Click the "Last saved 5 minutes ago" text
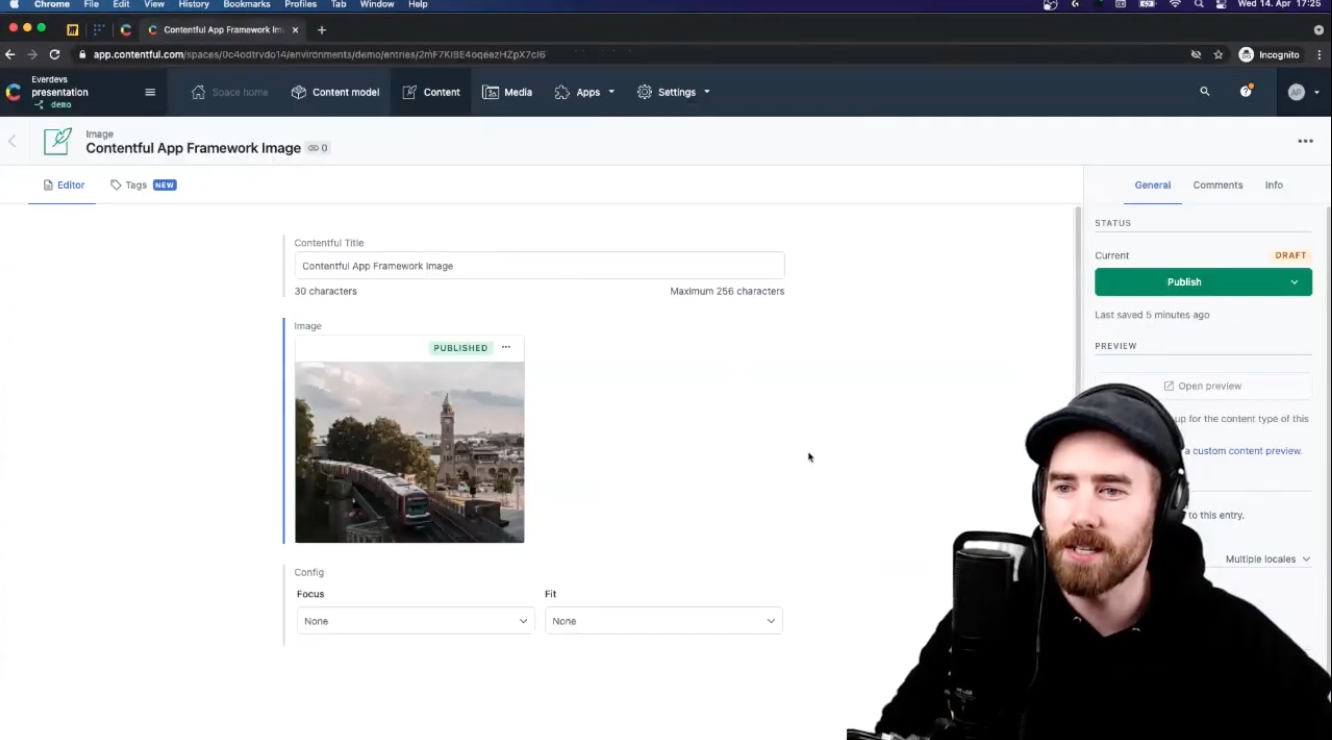 pos(1152,315)
